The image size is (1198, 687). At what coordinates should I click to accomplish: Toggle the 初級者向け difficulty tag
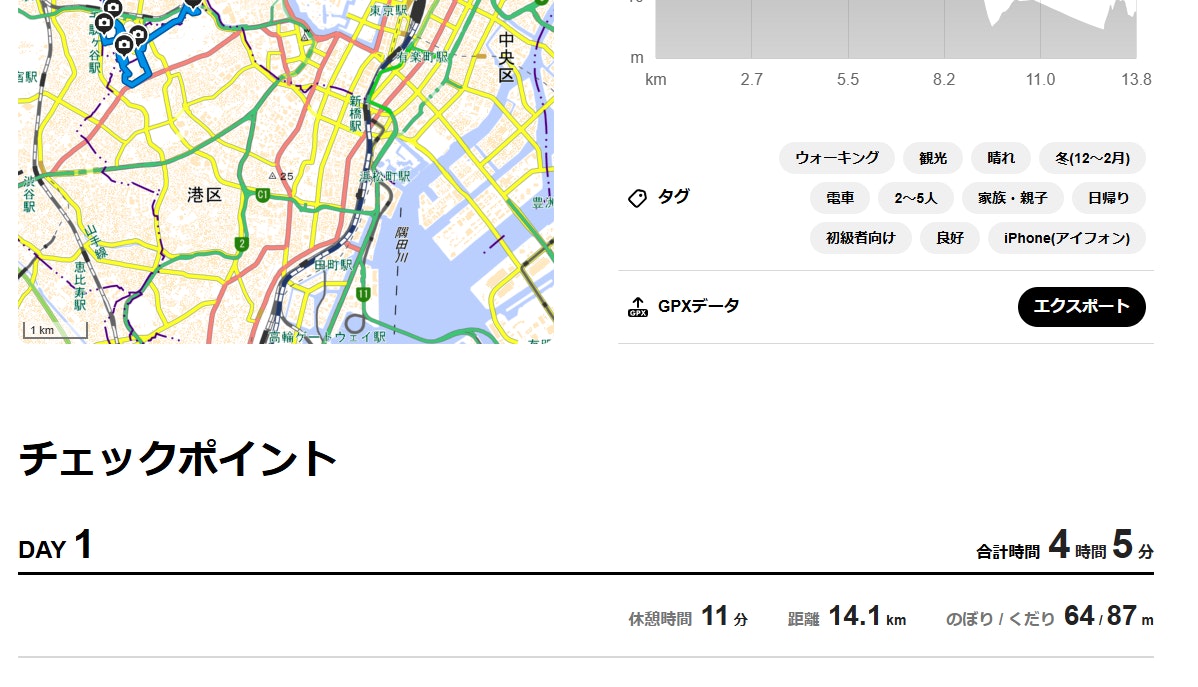[x=860, y=238]
